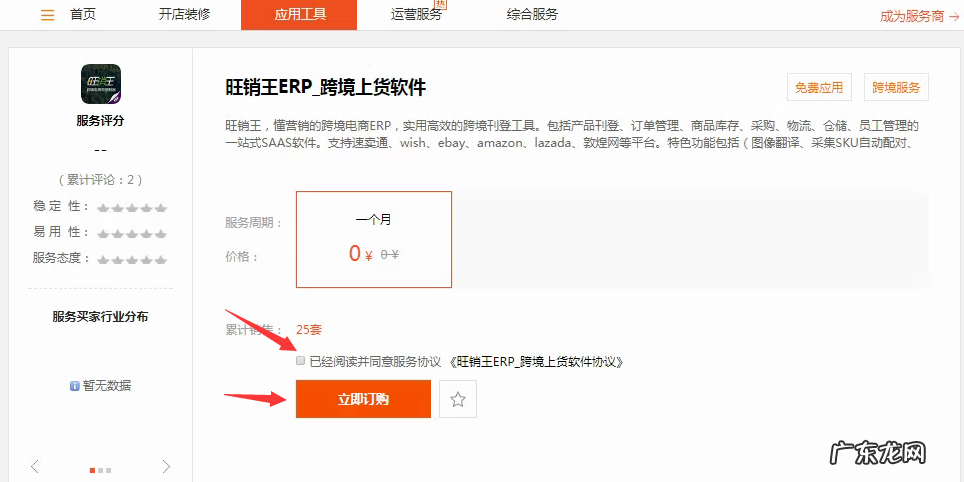964x482 pixels.
Task: Click the 服务态度 star rating
Action: pos(132,259)
